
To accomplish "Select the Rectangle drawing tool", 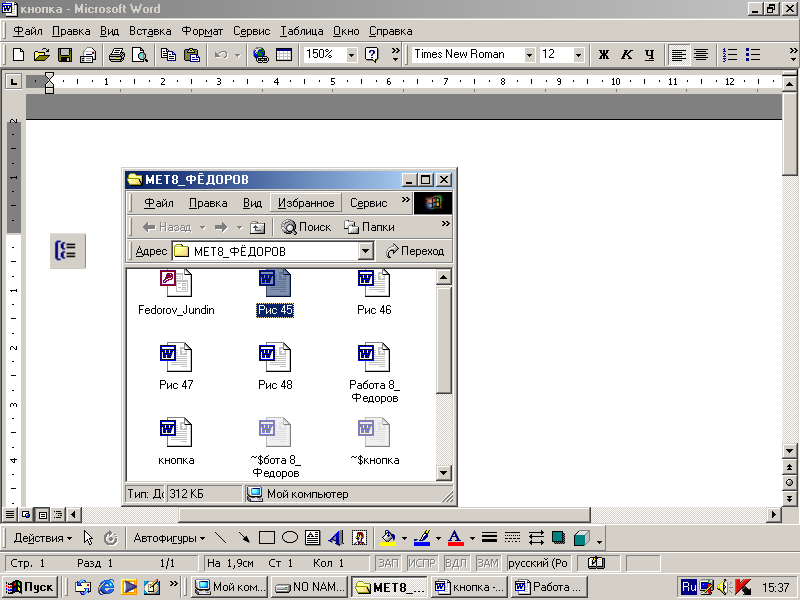I will tap(267, 538).
